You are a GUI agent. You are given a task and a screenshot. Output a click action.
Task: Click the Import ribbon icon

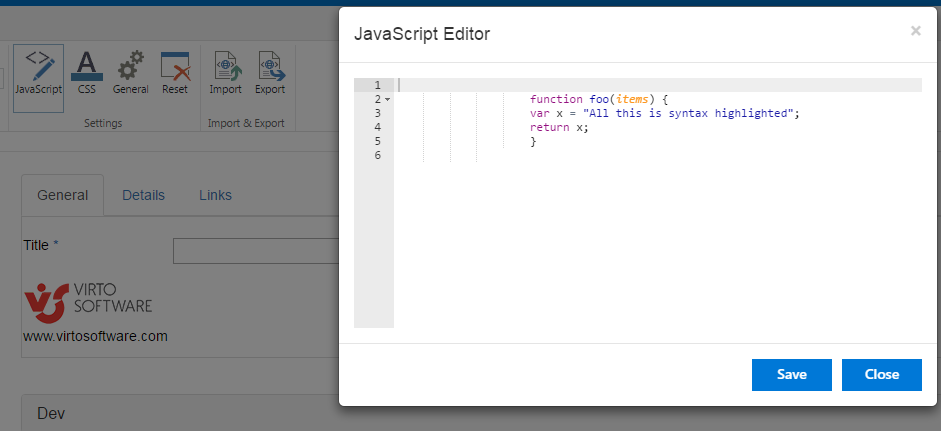point(226,73)
